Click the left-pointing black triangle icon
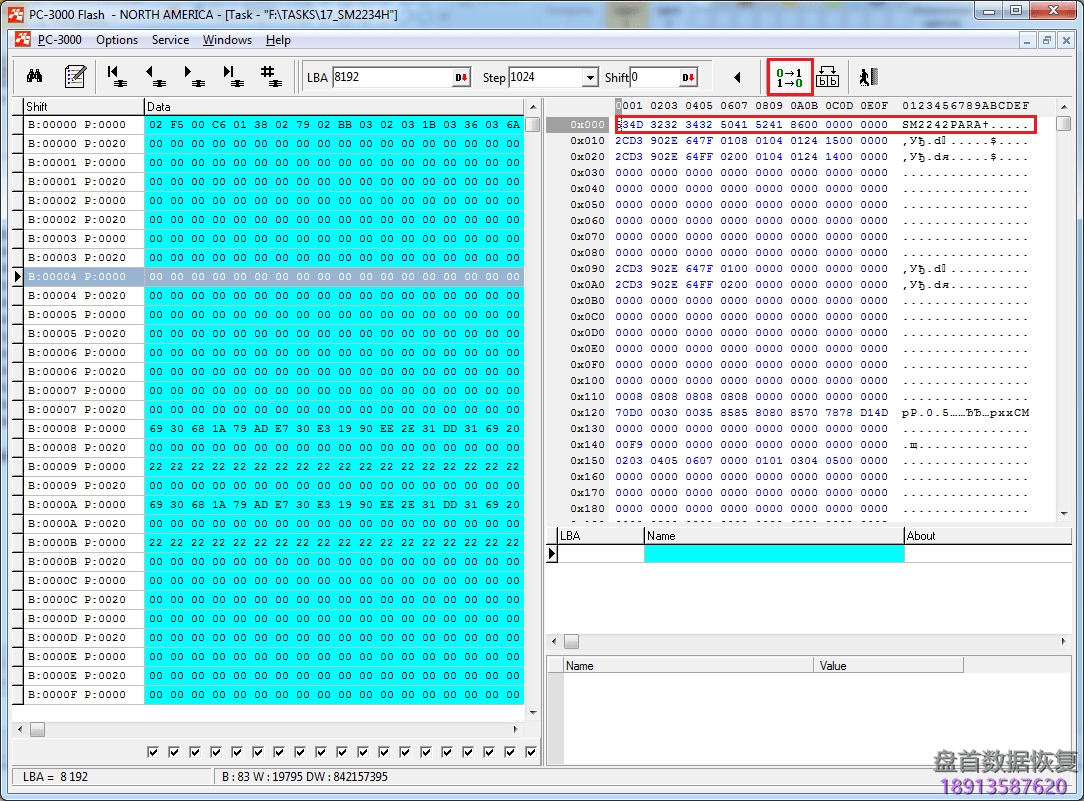 737,78
